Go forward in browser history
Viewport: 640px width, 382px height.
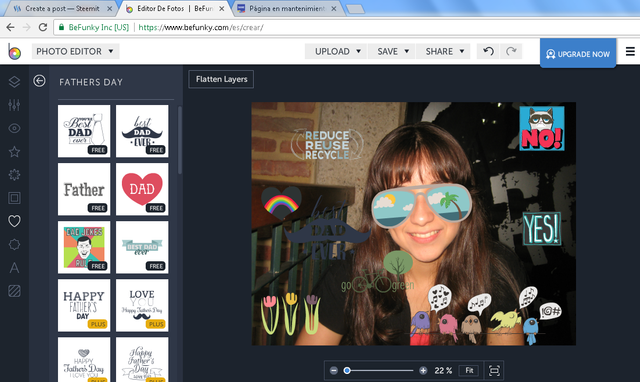(27, 27)
